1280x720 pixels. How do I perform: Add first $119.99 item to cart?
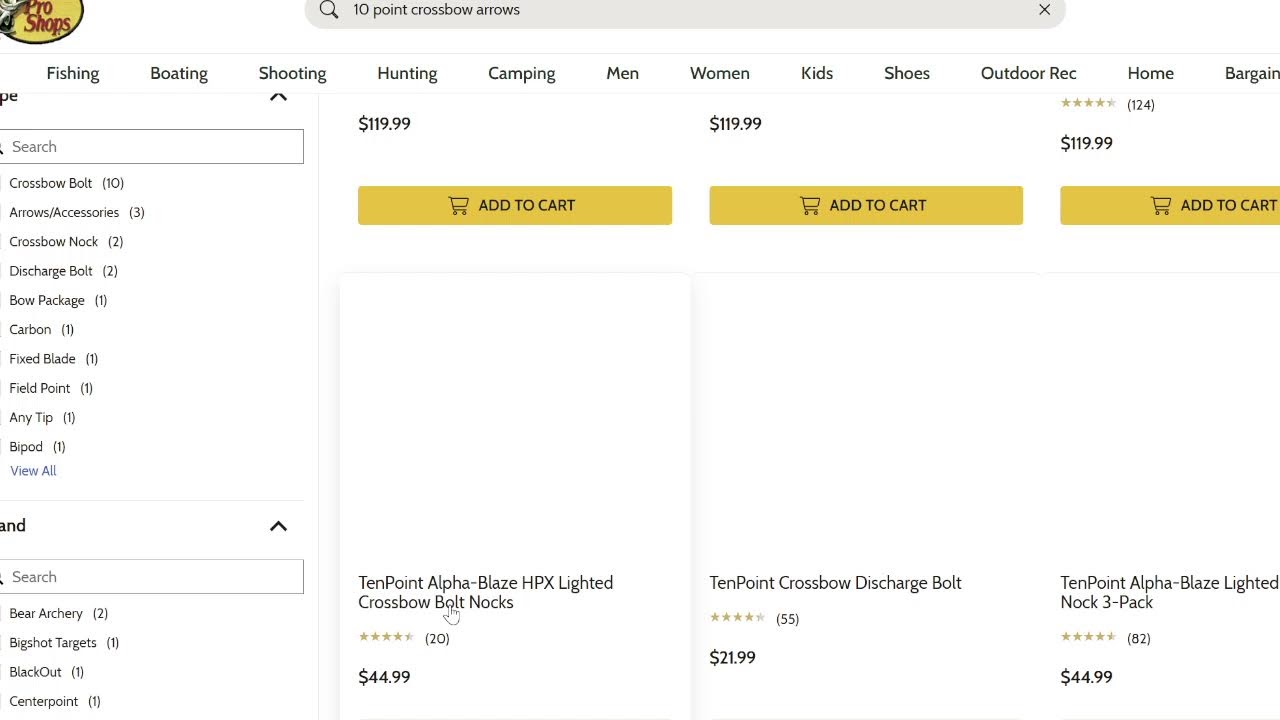tap(515, 205)
